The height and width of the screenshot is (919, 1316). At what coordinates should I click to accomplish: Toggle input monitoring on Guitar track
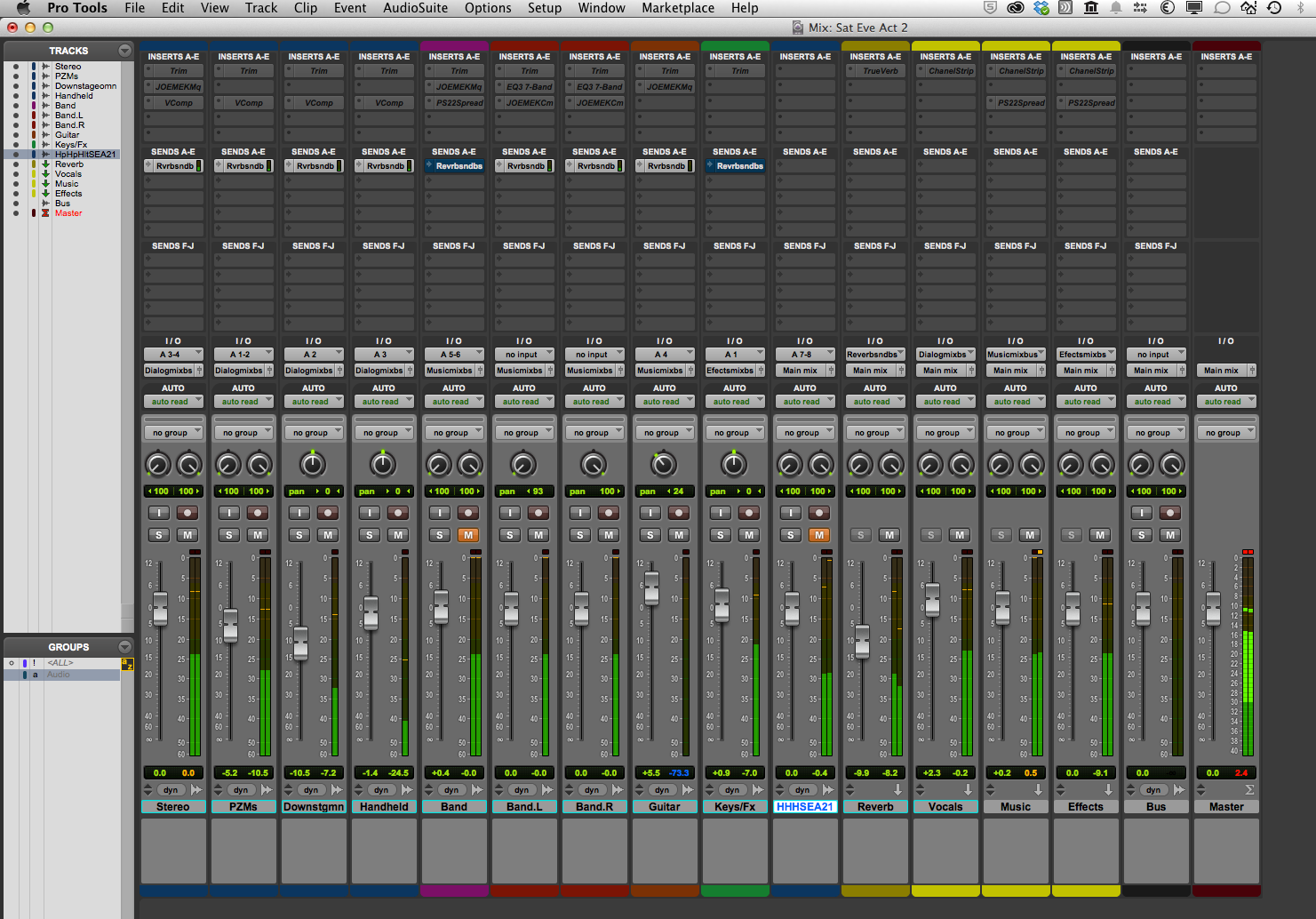click(x=650, y=513)
